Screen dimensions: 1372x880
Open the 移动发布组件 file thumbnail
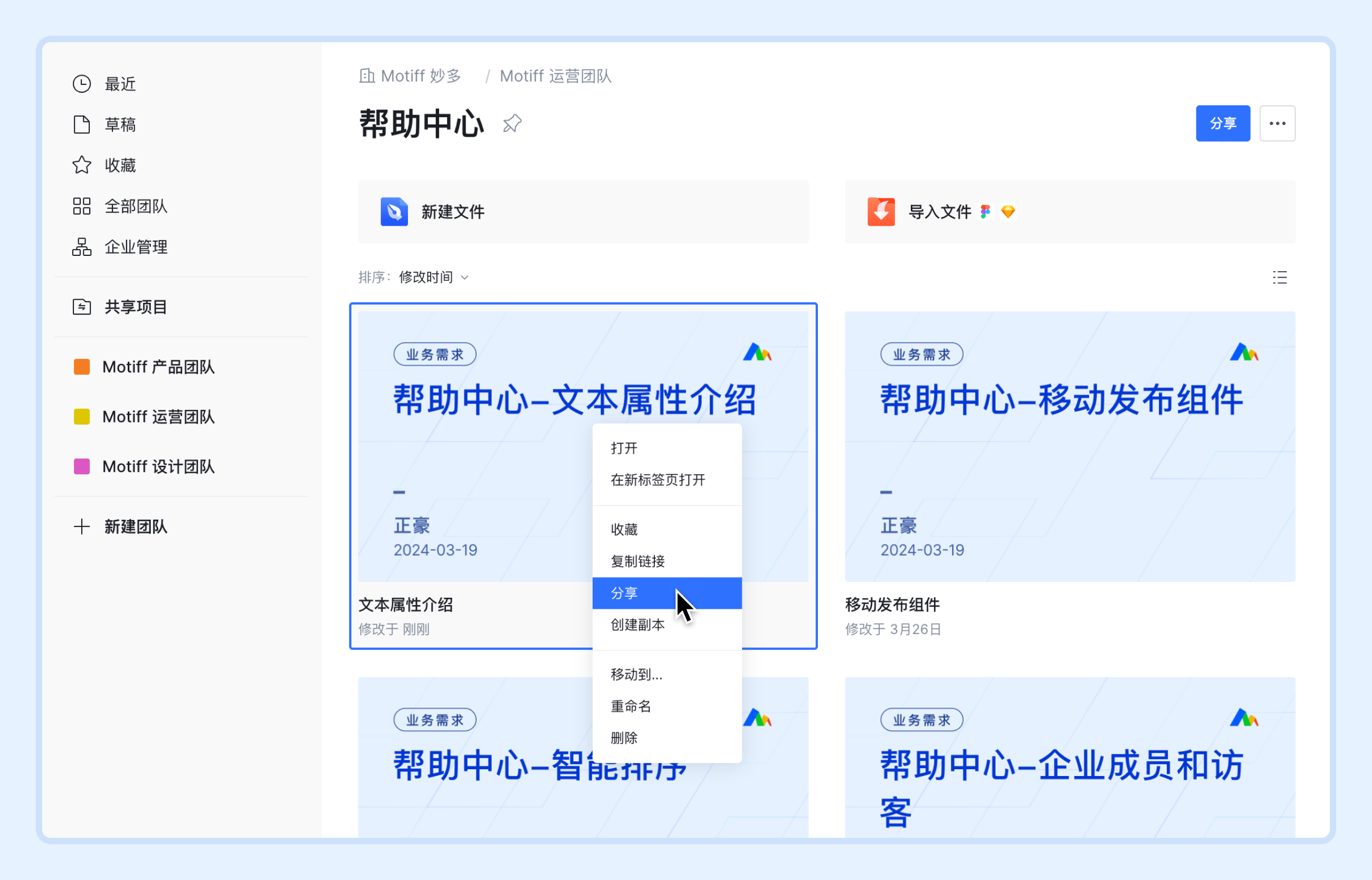[x=1070, y=446]
